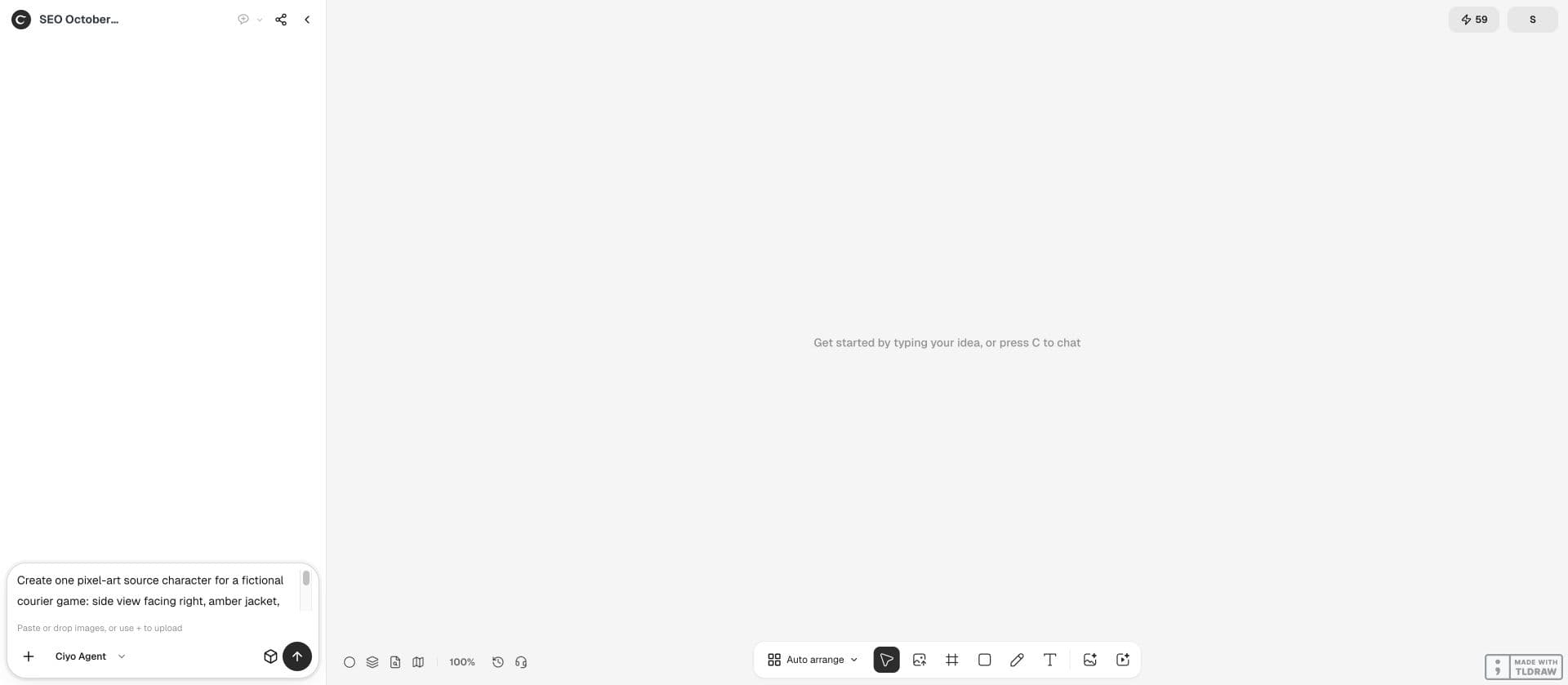Open the AI image generator tool
This screenshot has width=1568, height=685.
point(1089,660)
